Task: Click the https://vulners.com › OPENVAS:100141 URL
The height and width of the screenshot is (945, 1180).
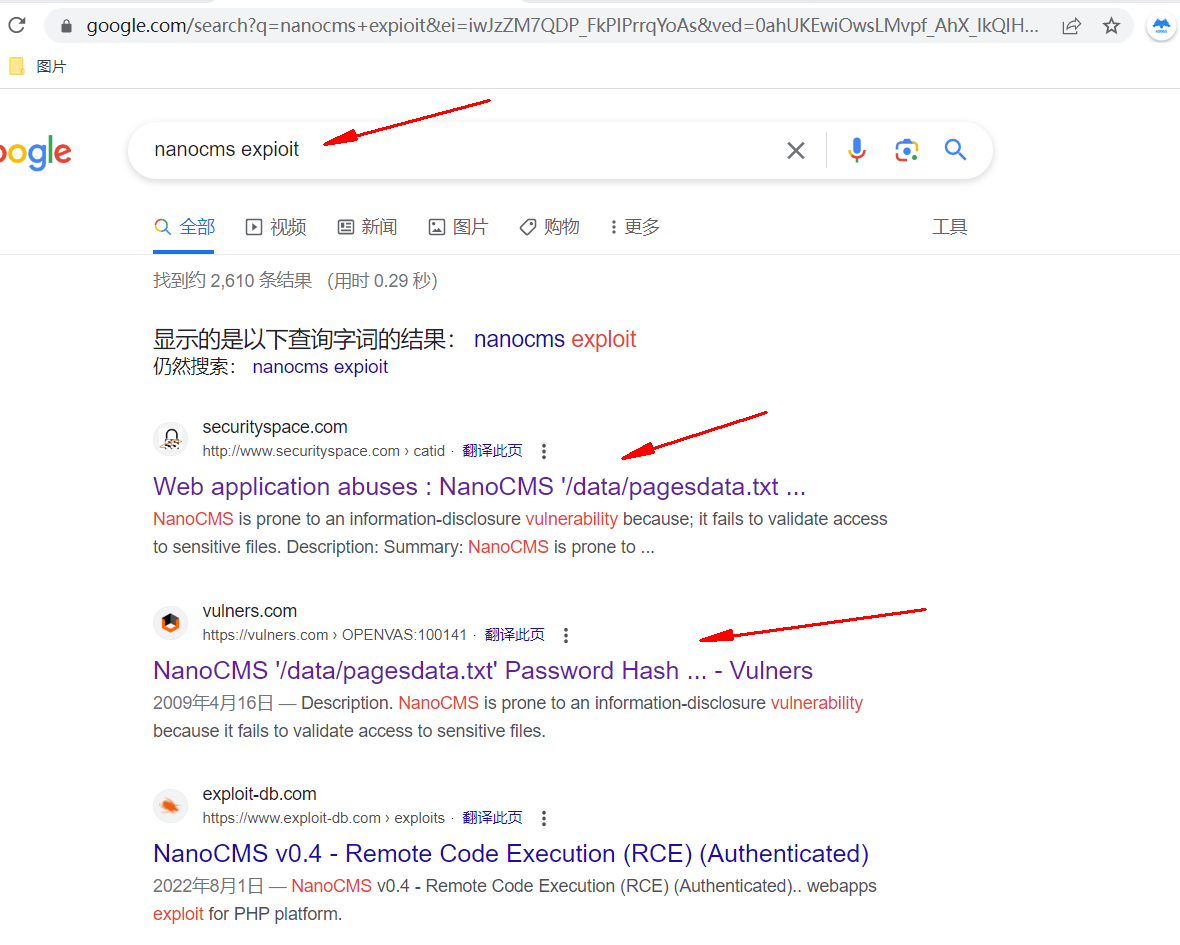Action: pos(334,635)
